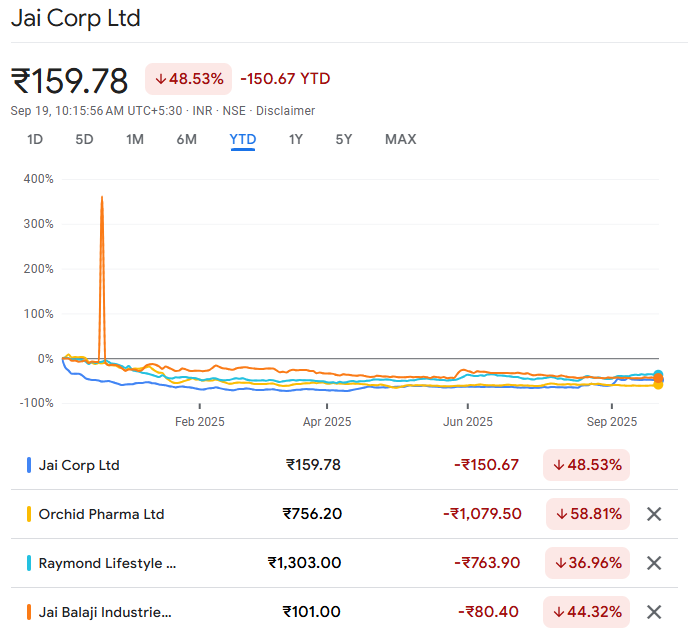Show the 1Y chart range
688x633 pixels.
[296, 139]
